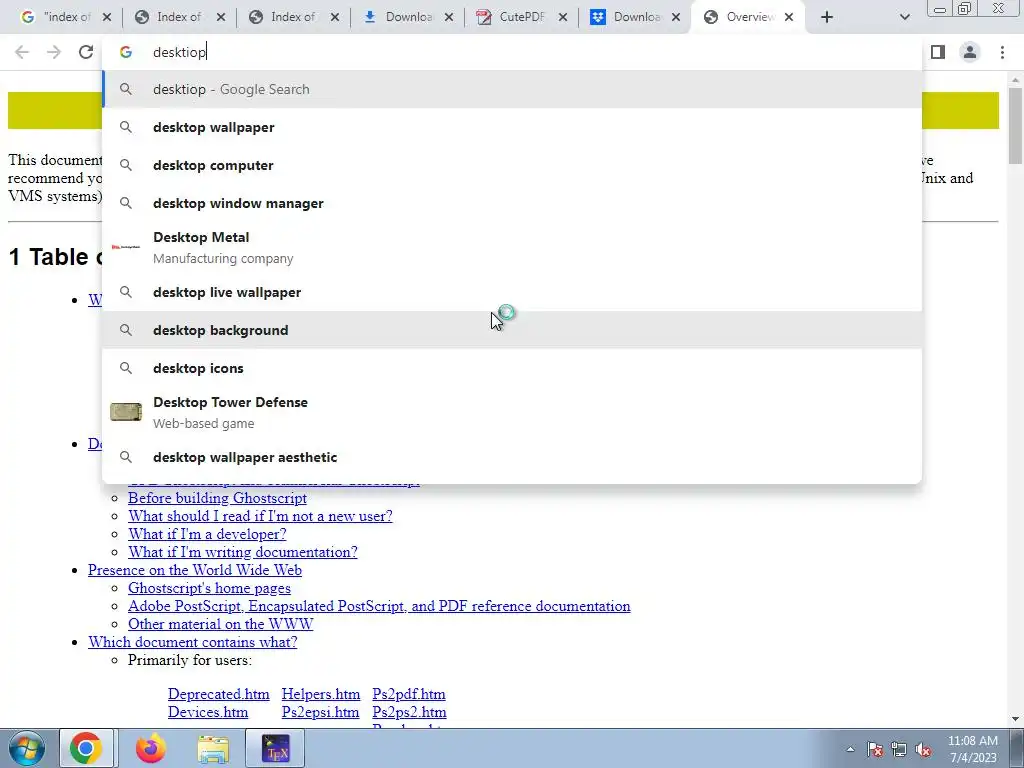Open the Helpers.htm link

click(321, 694)
